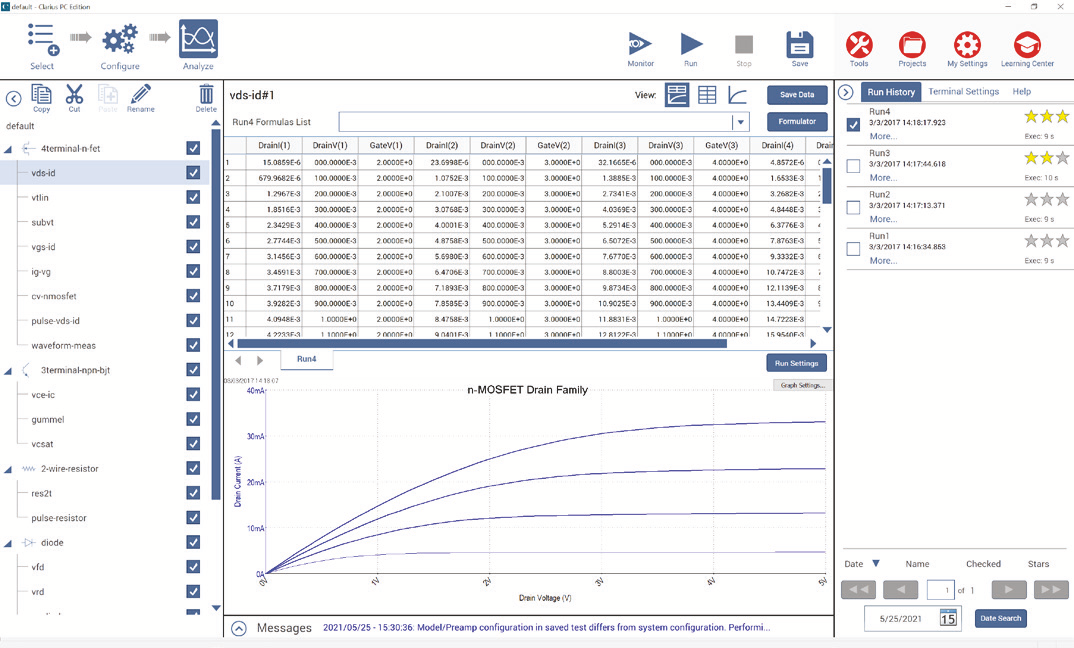This screenshot has width=1074, height=648.
Task: Click the Date Search button
Action: tap(1000, 618)
